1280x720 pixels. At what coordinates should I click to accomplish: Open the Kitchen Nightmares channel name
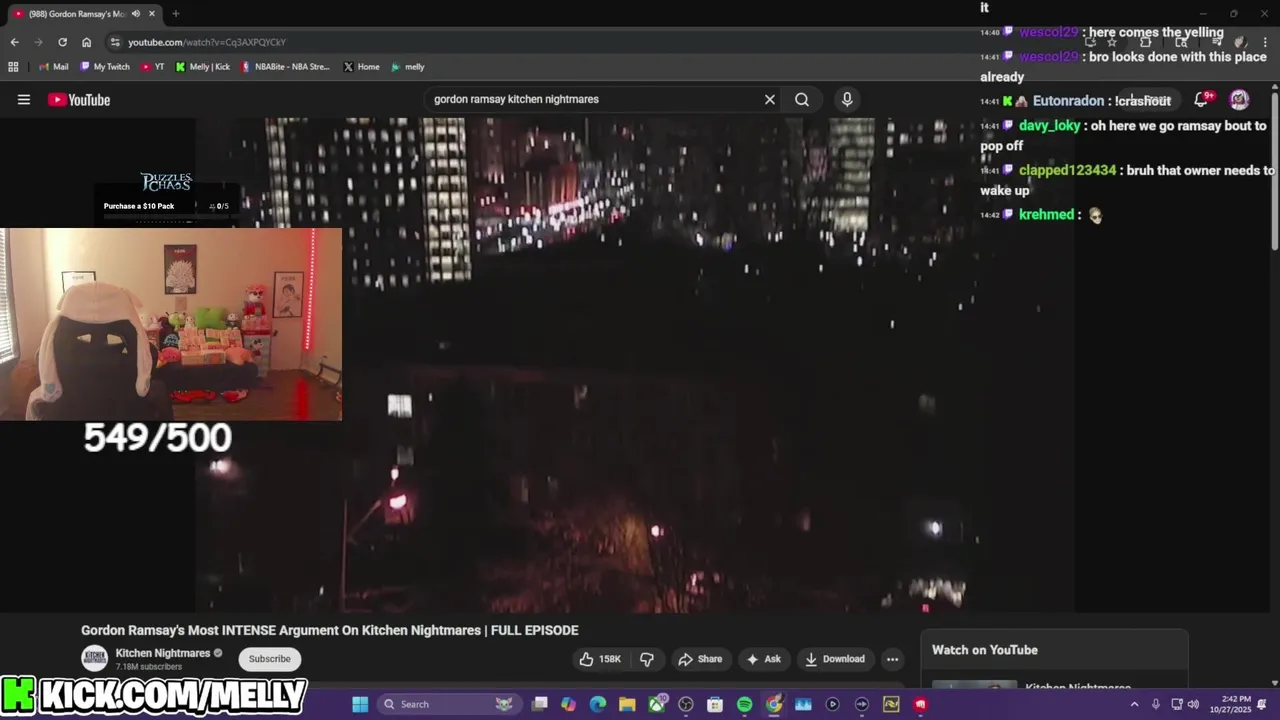tap(163, 653)
